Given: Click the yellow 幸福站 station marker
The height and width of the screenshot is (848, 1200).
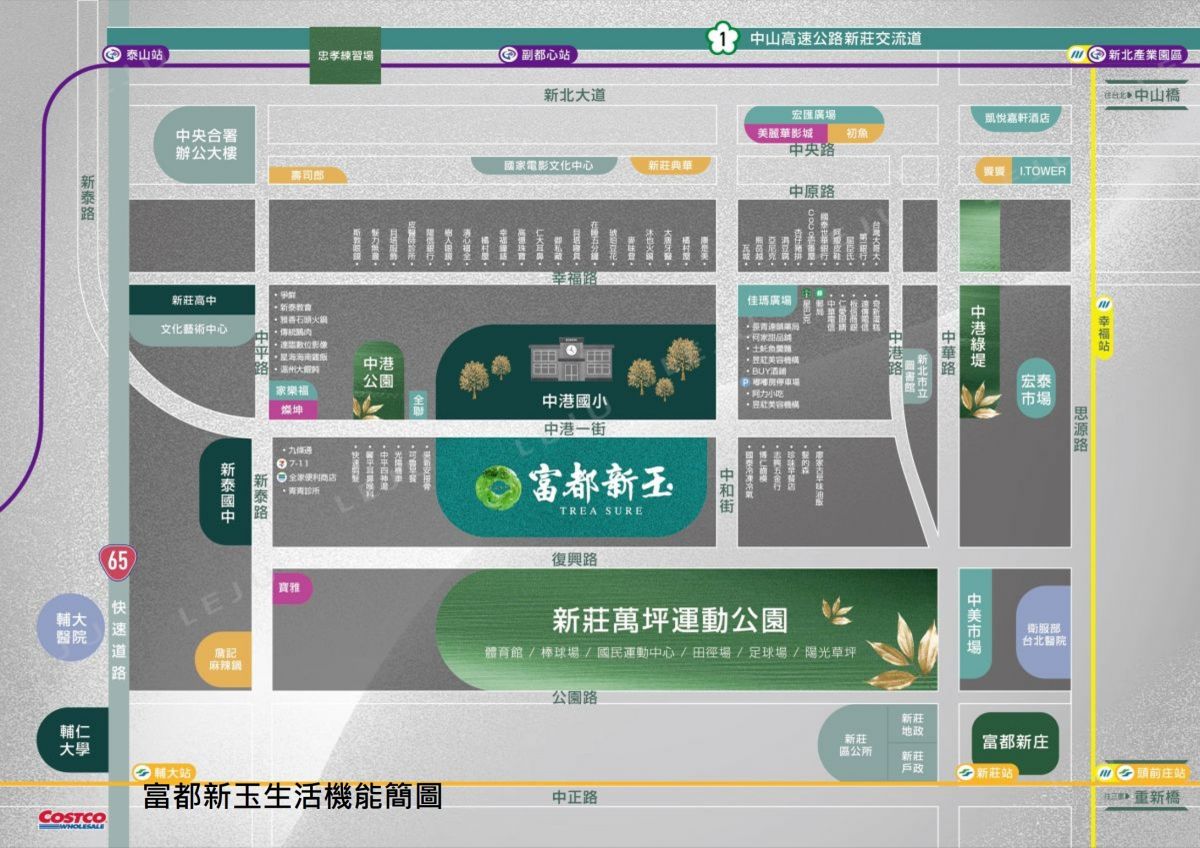Looking at the screenshot, I should [1104, 325].
